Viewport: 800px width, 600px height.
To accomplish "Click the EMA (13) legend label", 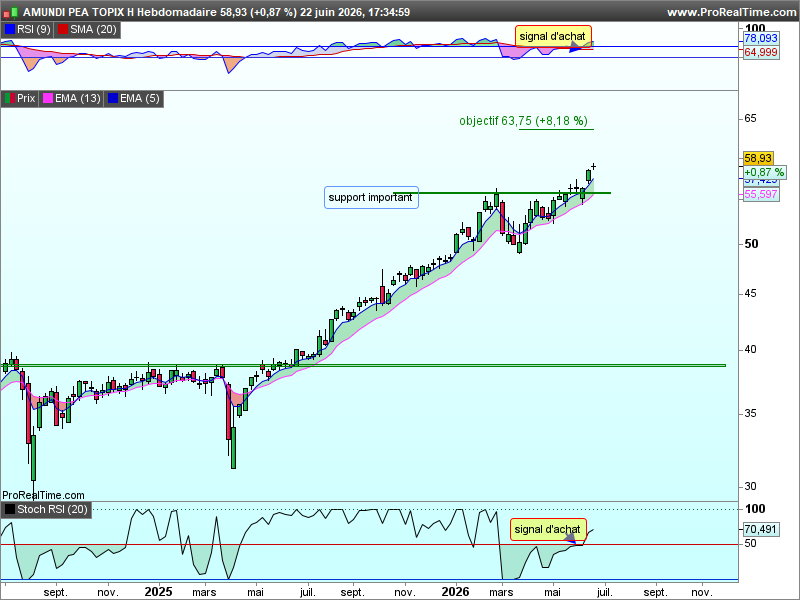I will point(78,98).
